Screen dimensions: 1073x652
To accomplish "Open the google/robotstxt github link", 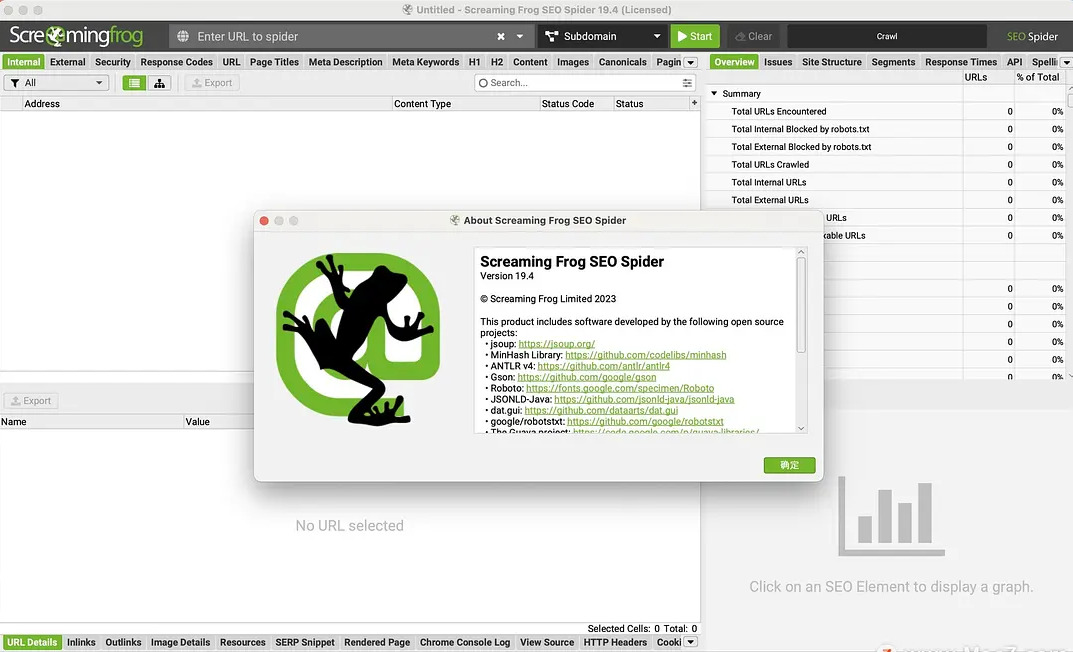I will (645, 421).
